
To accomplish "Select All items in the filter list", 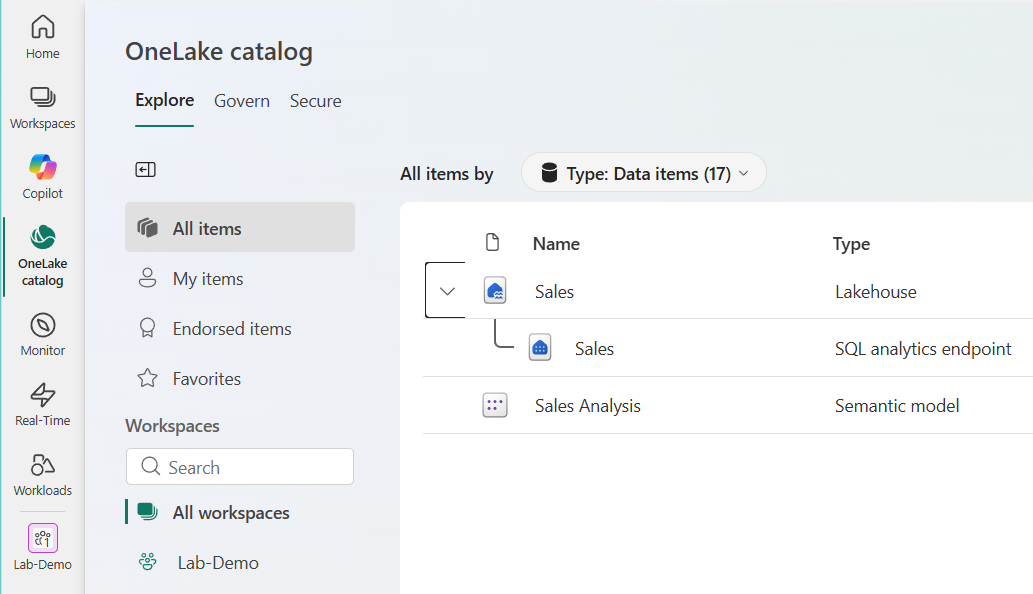I will [240, 227].
